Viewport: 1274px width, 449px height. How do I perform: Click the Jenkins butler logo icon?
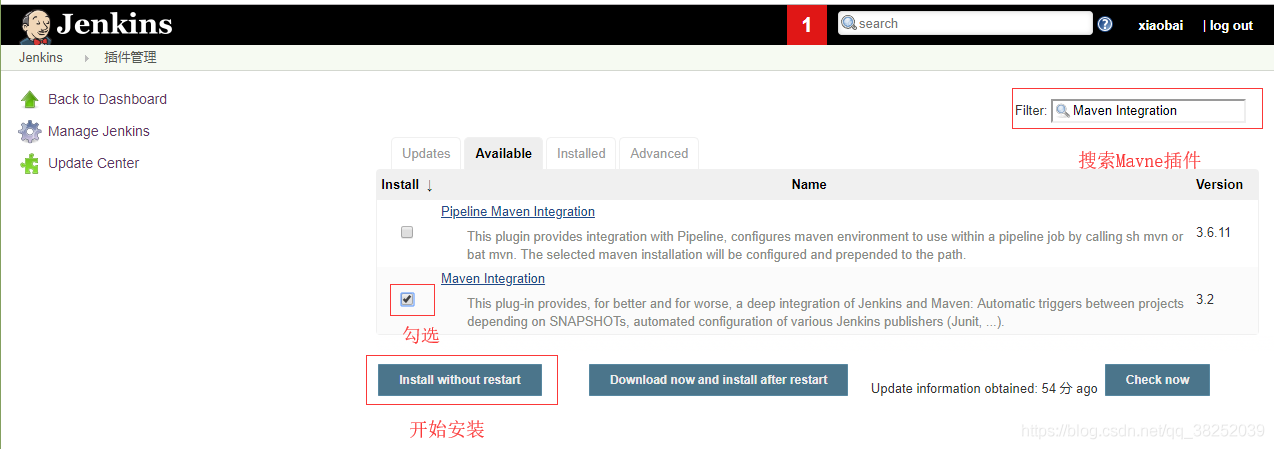coord(35,26)
